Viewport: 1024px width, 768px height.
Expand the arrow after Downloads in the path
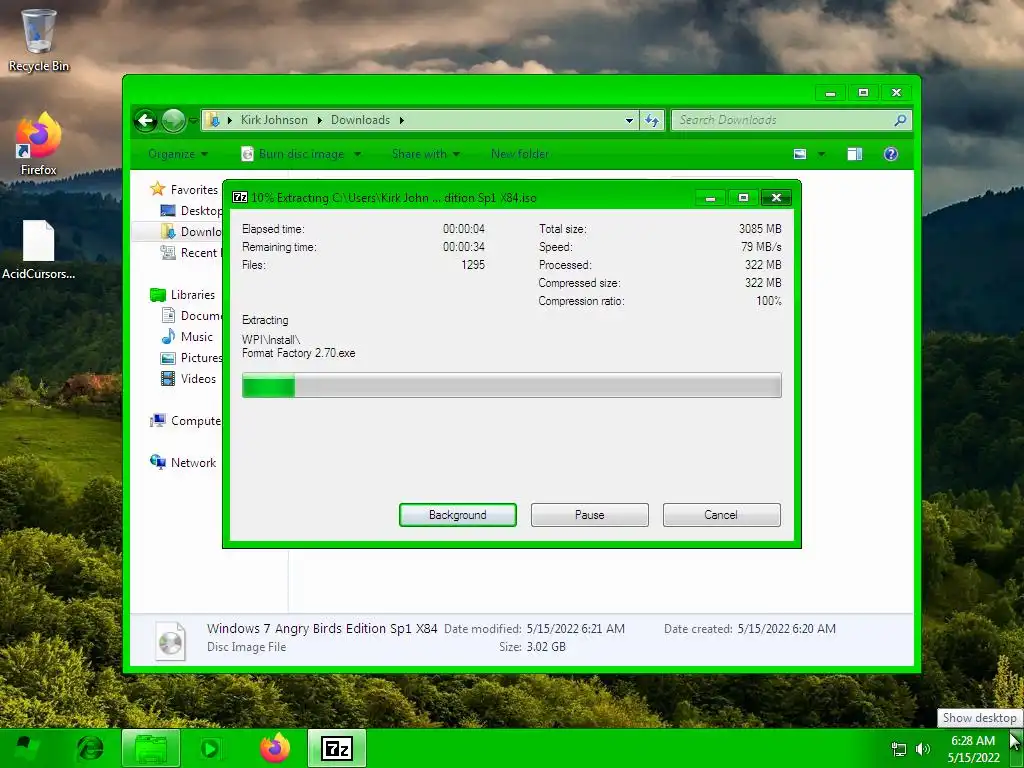(x=402, y=120)
